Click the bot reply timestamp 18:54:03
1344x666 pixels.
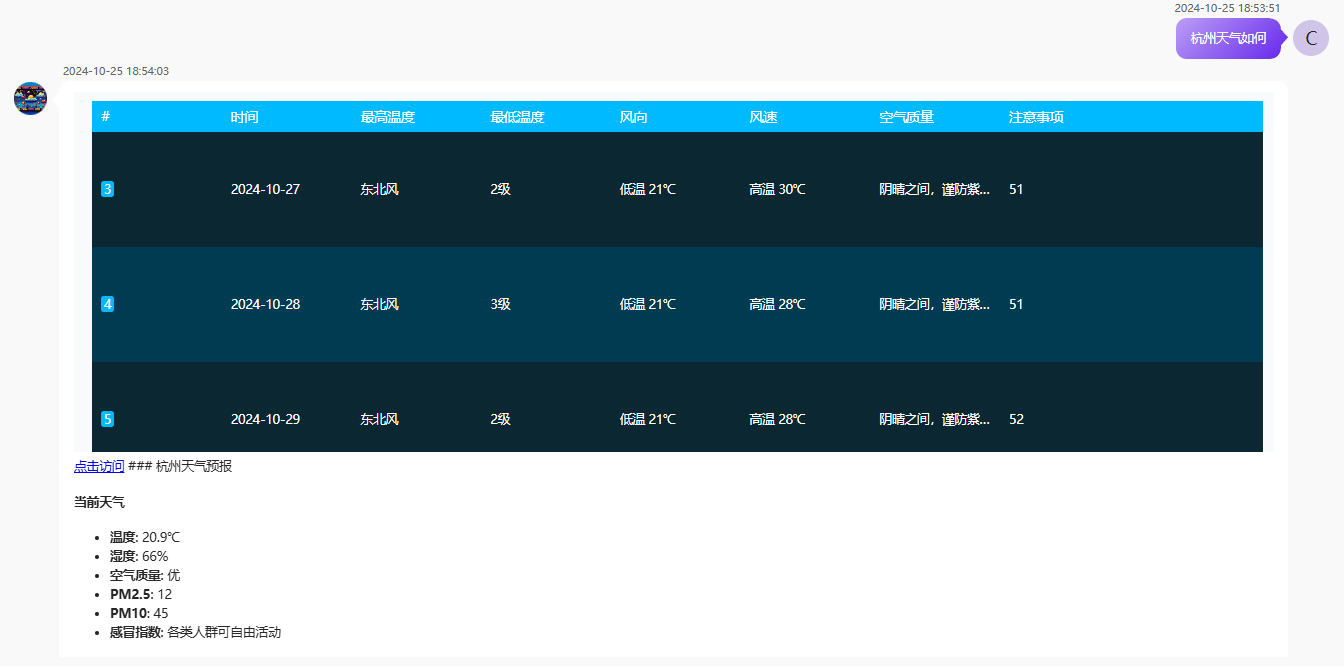(x=116, y=71)
